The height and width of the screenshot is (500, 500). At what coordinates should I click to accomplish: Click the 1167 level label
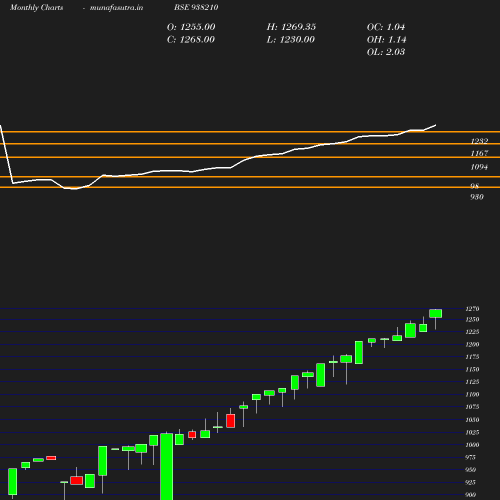click(x=479, y=153)
